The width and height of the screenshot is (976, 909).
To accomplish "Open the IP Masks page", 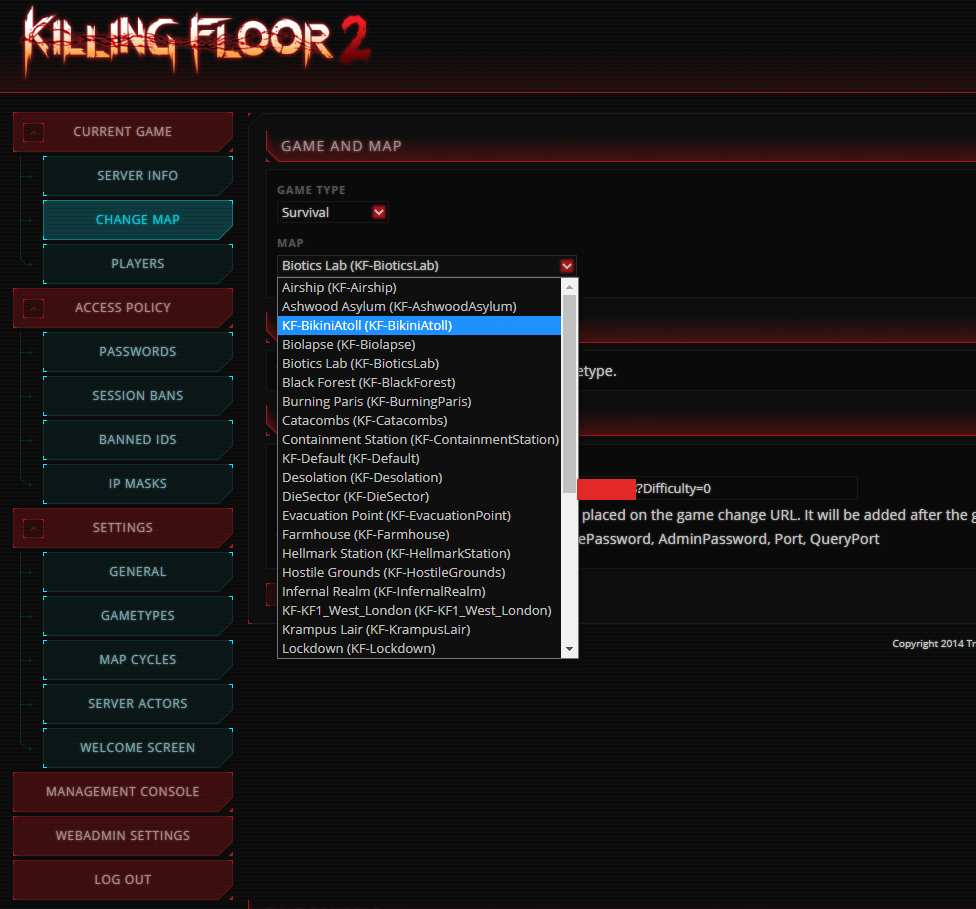I will click(138, 484).
